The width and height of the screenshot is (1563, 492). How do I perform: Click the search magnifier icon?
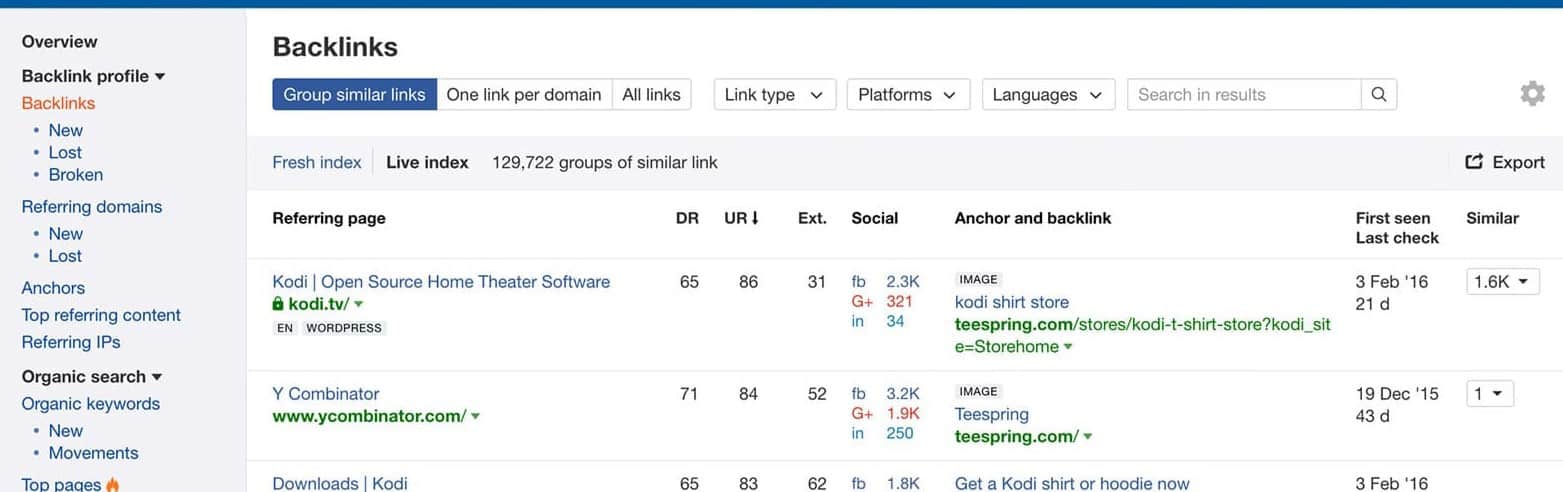click(1379, 95)
